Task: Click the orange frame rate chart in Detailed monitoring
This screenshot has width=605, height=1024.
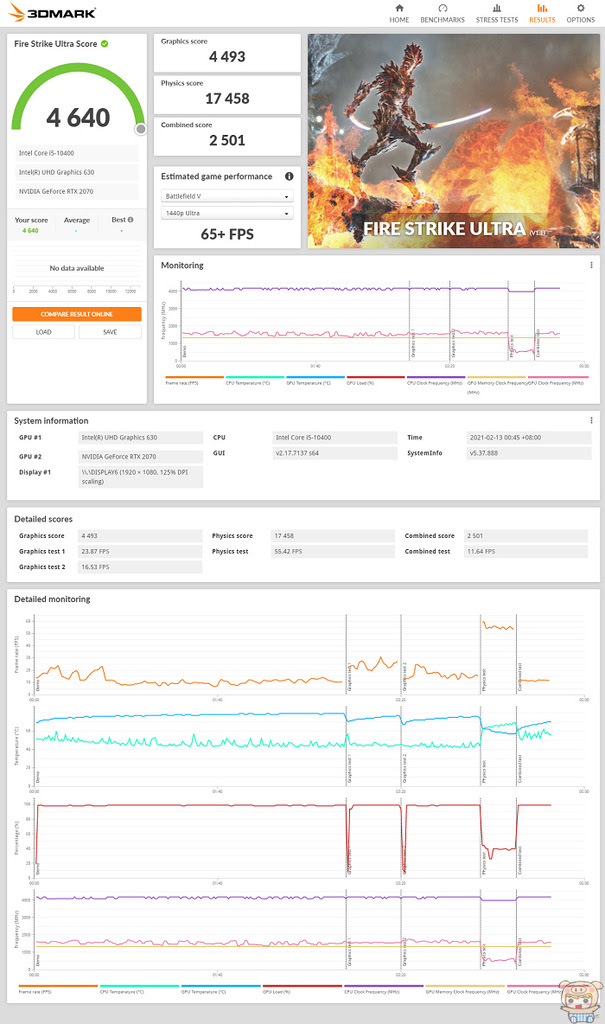Action: 307,656
